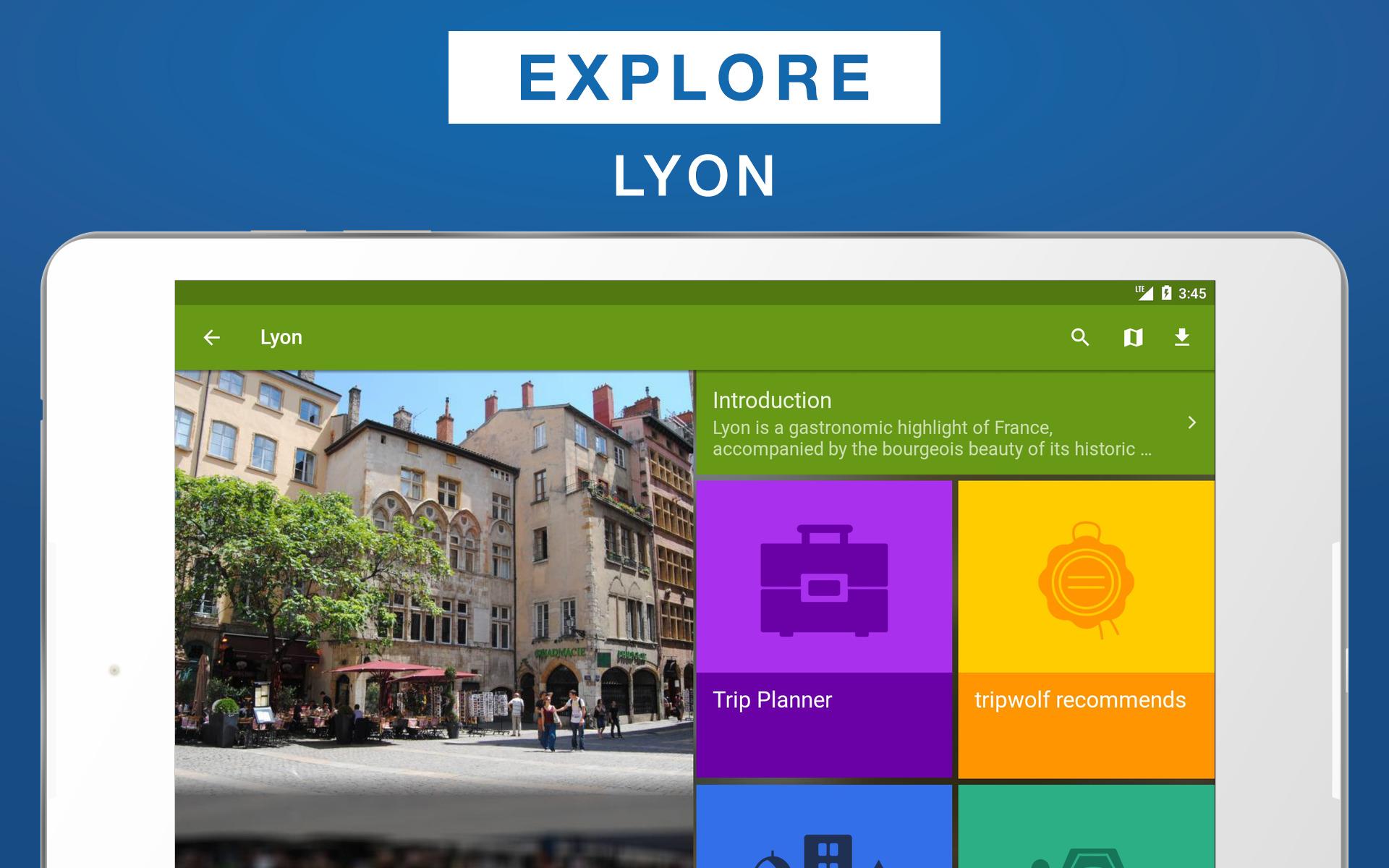1389x868 pixels.
Task: Open the blue city buildings tile
Action: tap(824, 826)
